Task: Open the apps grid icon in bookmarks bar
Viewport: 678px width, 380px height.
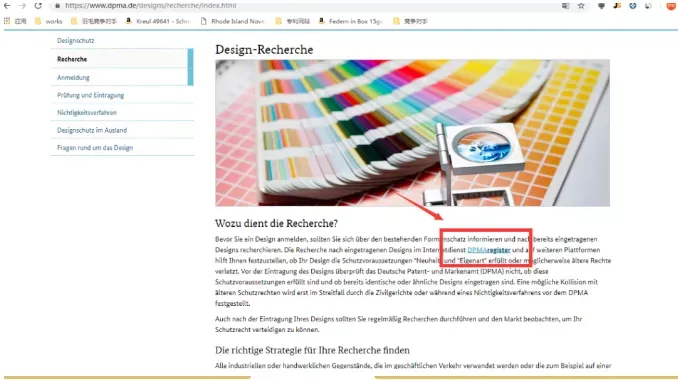Action: point(7,21)
